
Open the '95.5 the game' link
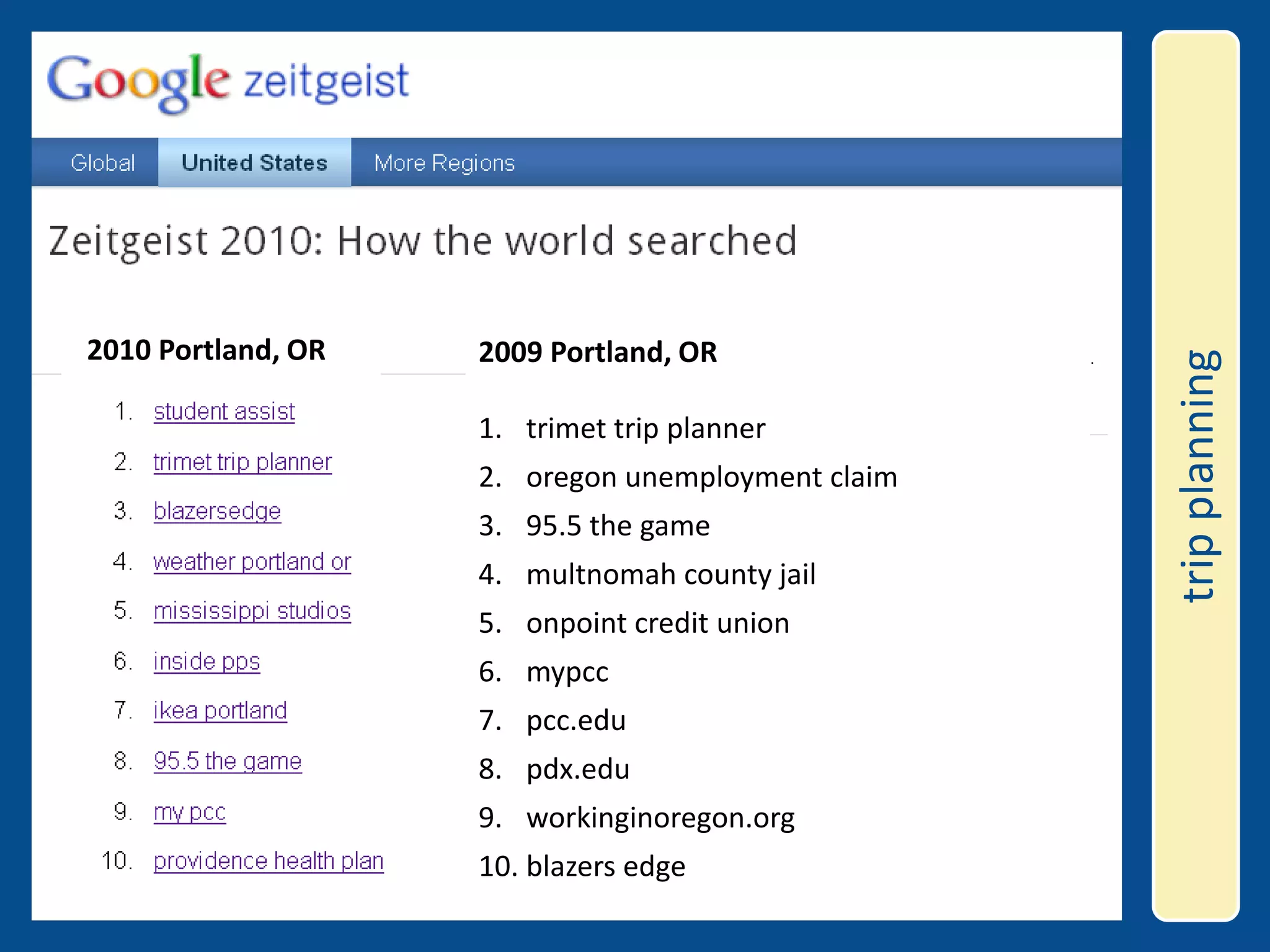(228, 761)
